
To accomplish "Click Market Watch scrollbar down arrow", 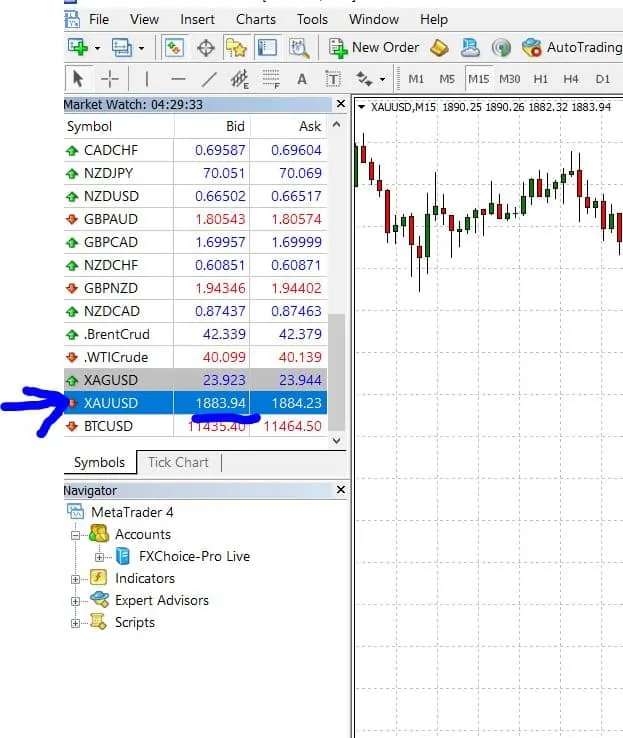I will coord(336,441).
